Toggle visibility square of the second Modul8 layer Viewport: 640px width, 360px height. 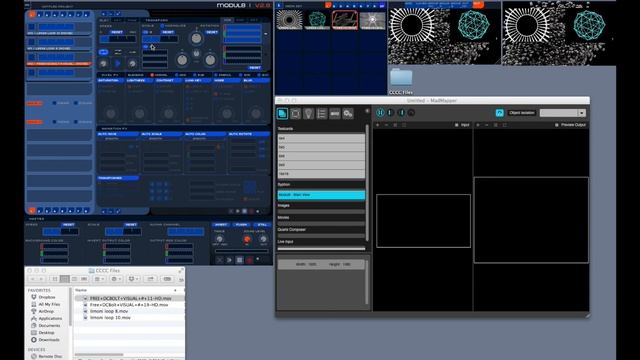click(x=31, y=42)
